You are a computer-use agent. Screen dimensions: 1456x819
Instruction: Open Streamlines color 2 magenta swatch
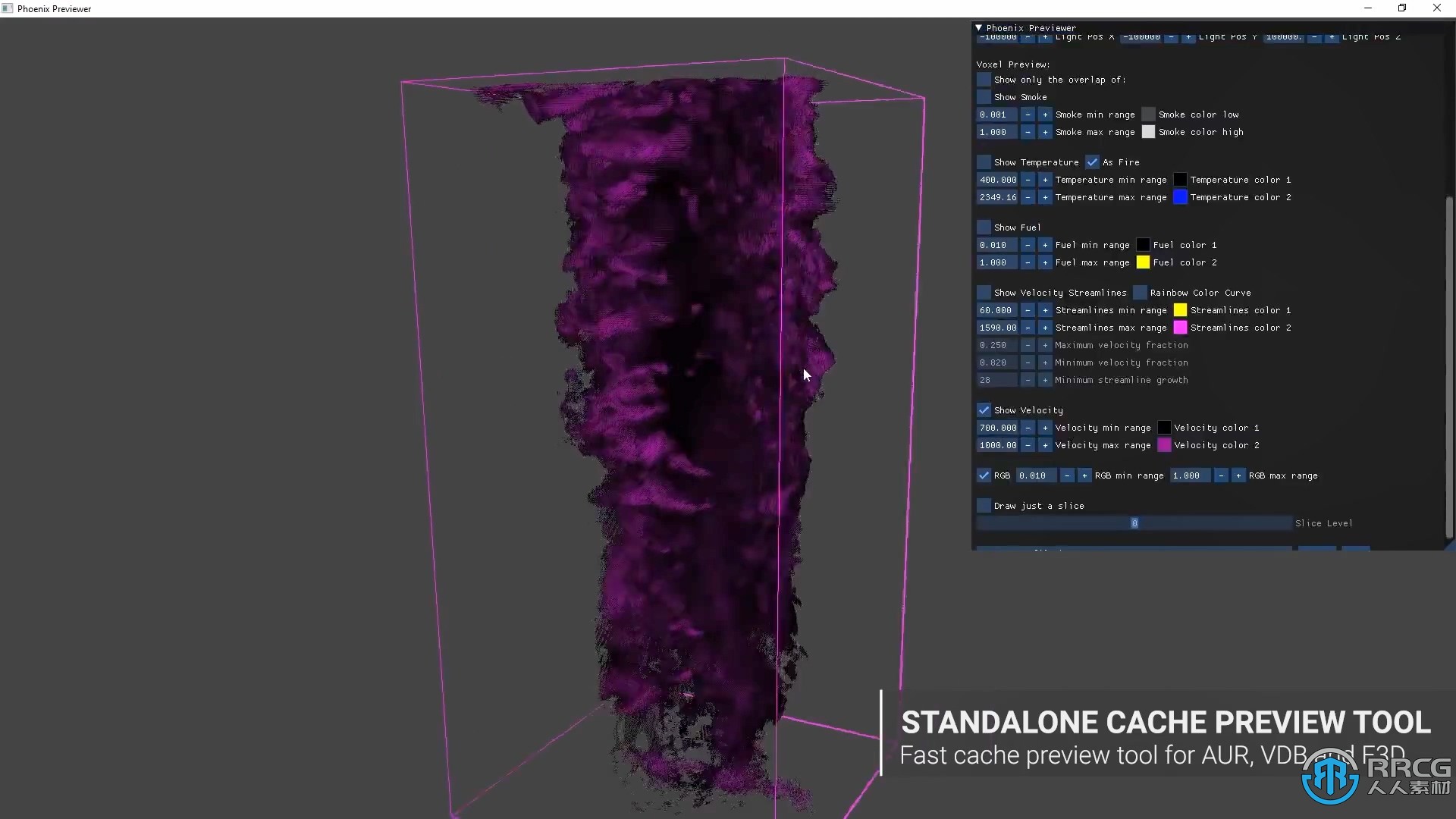(x=1180, y=328)
